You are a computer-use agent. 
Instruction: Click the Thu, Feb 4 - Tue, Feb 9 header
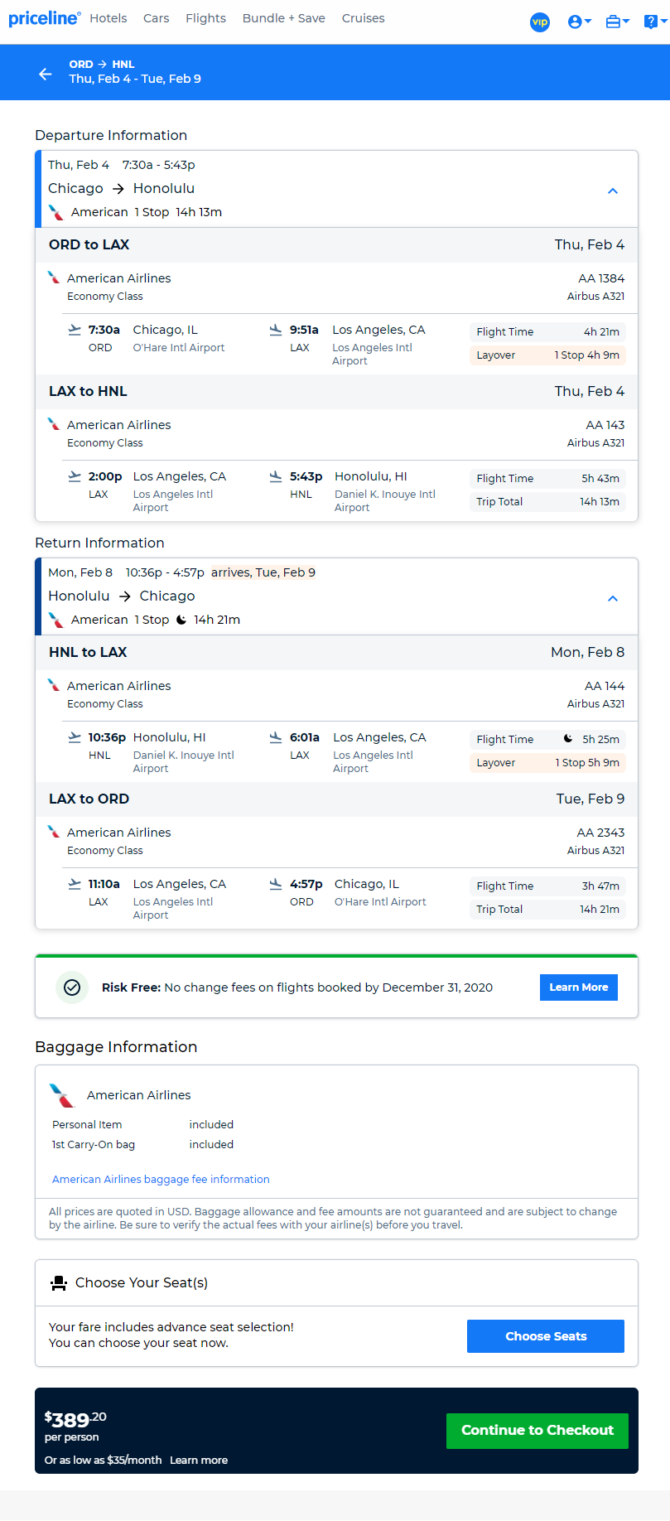pos(135,79)
